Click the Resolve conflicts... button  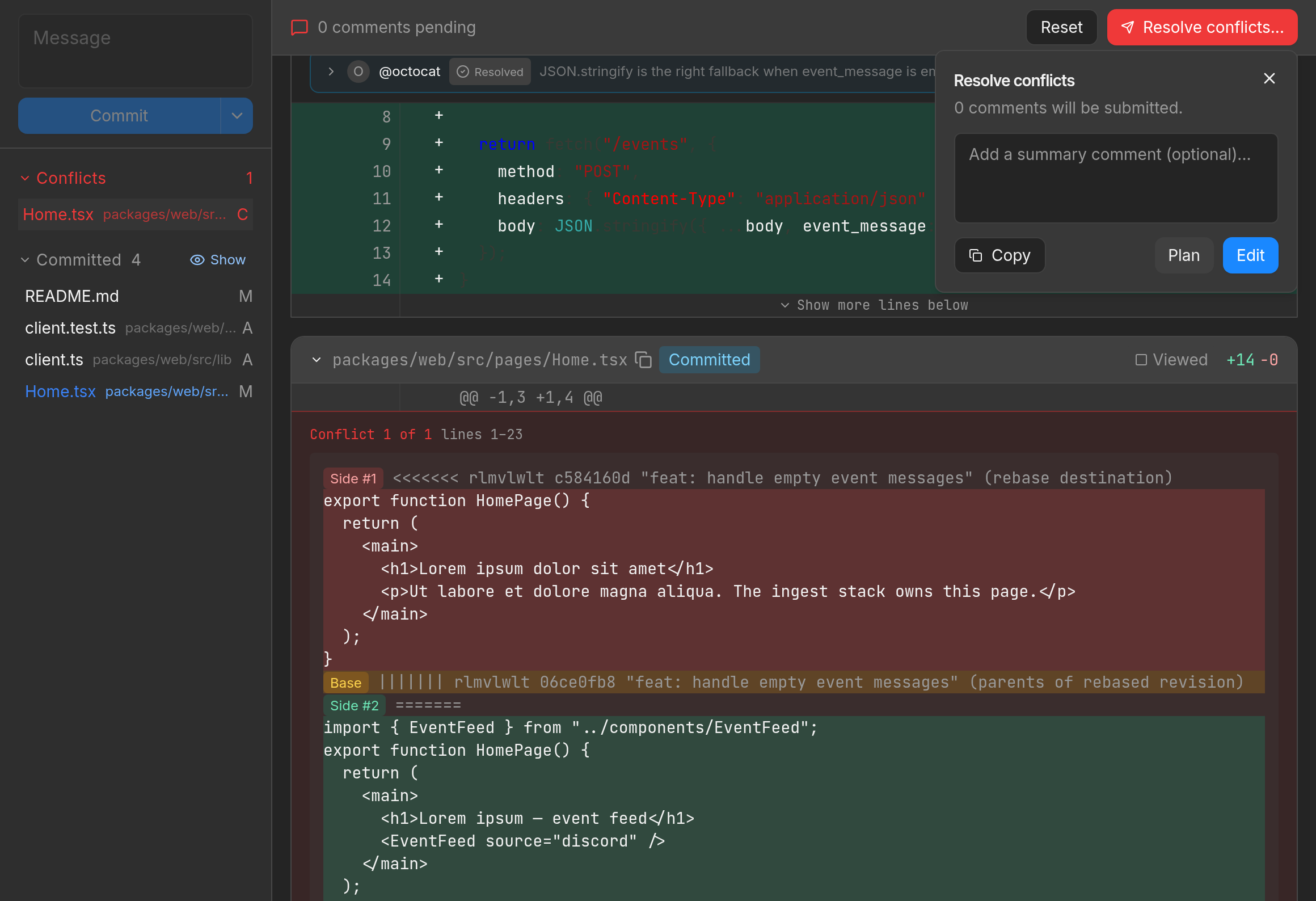[x=1202, y=27]
